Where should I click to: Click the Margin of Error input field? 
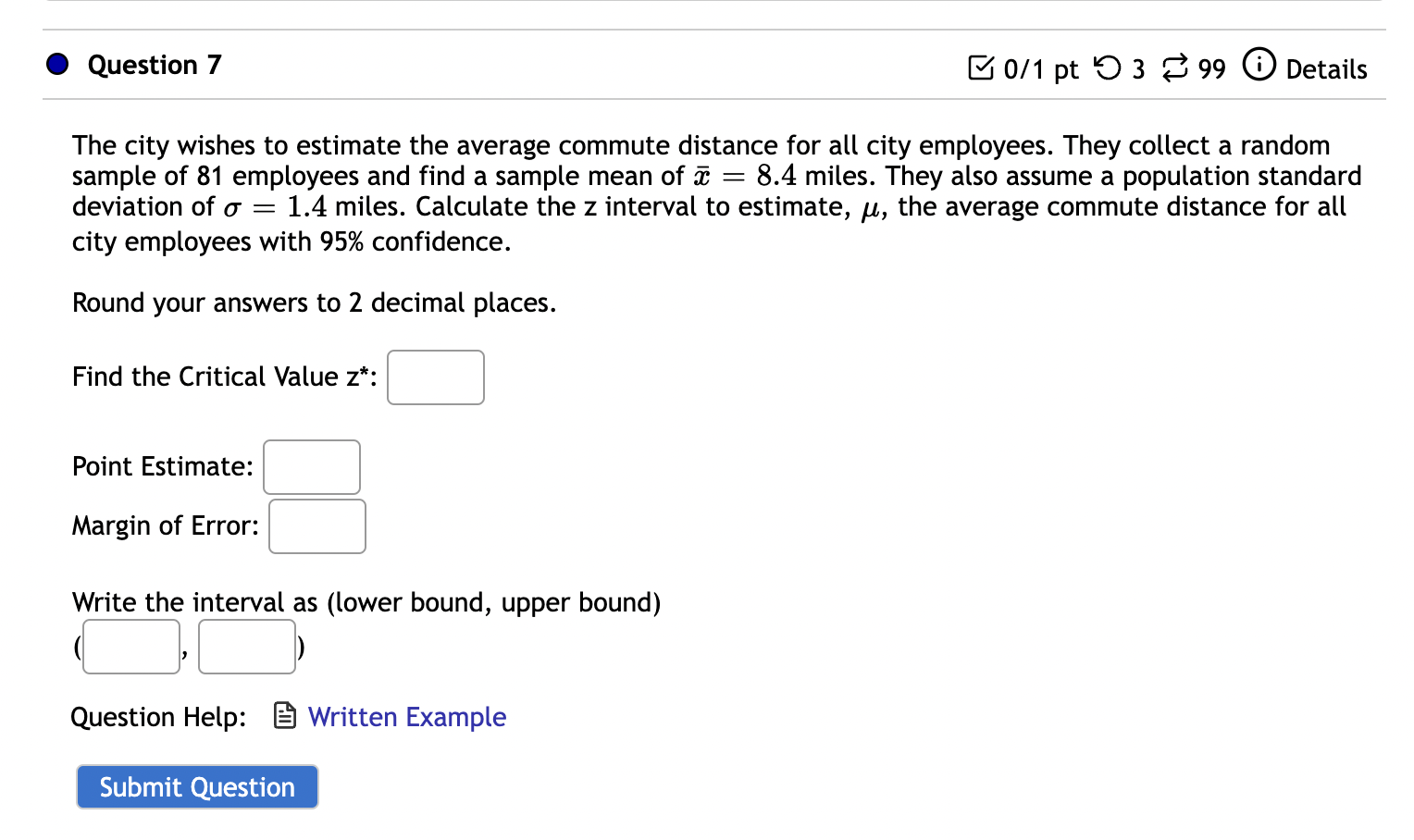(316, 525)
